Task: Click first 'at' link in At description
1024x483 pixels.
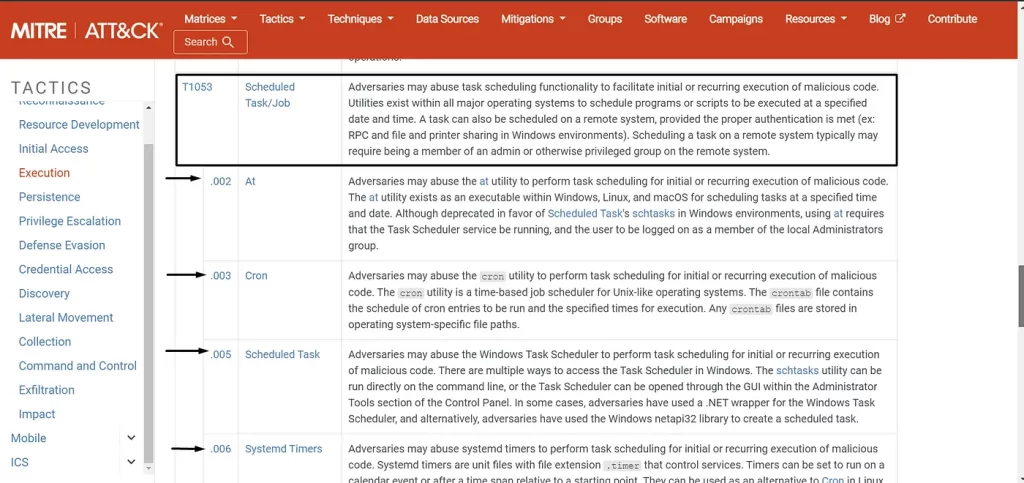Action: click(484, 181)
